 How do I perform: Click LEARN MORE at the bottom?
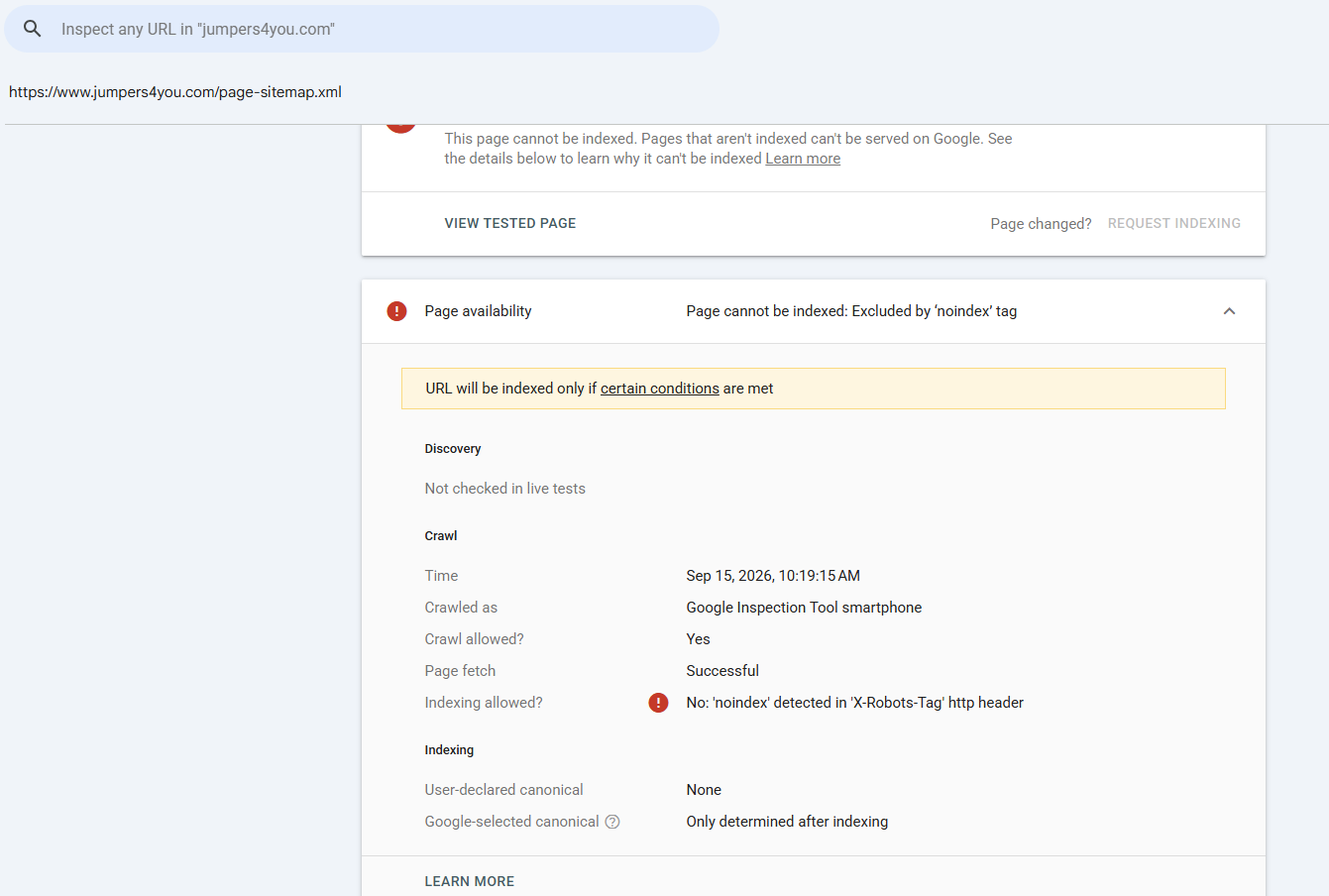470,881
